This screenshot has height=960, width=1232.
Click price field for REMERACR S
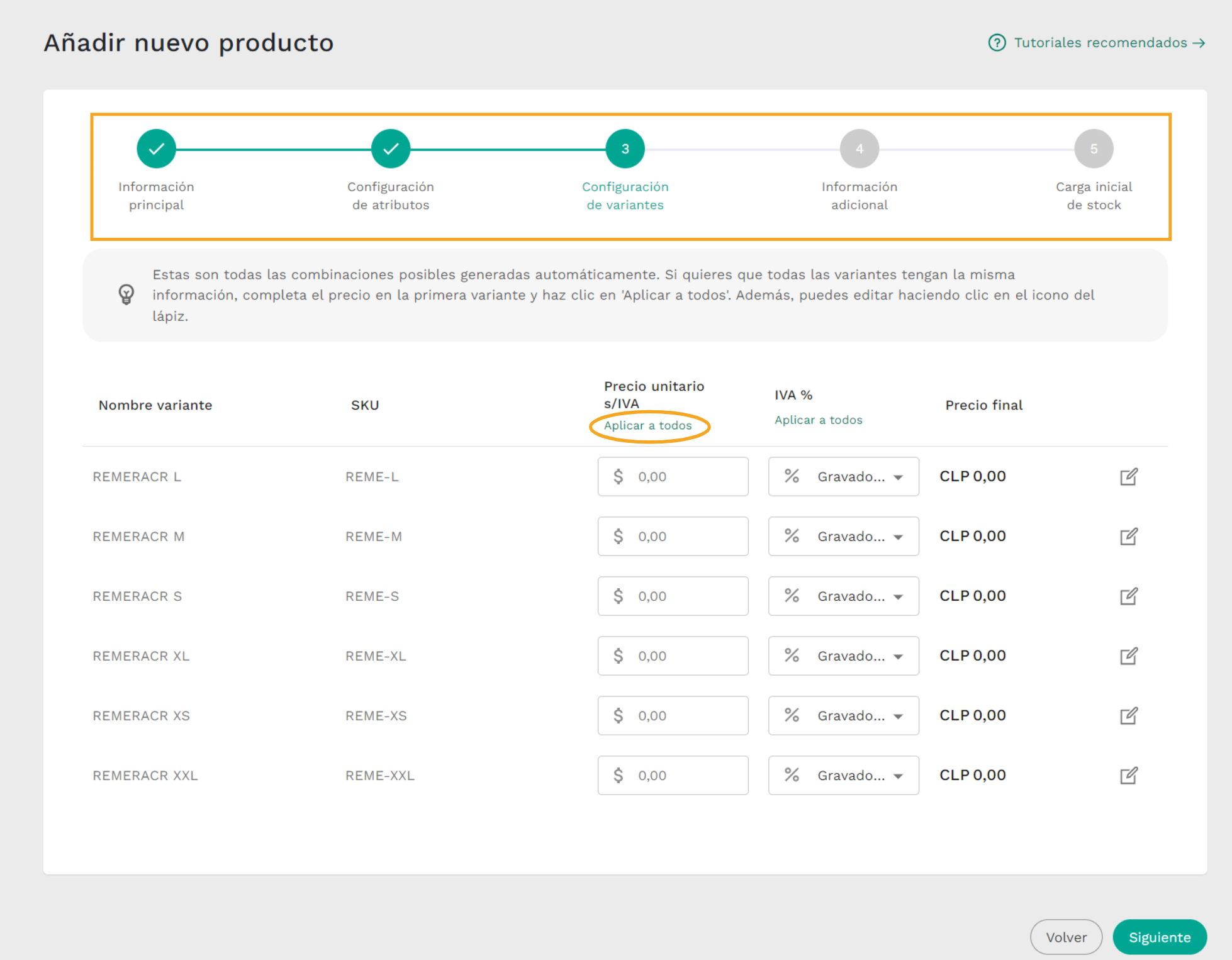(x=673, y=596)
